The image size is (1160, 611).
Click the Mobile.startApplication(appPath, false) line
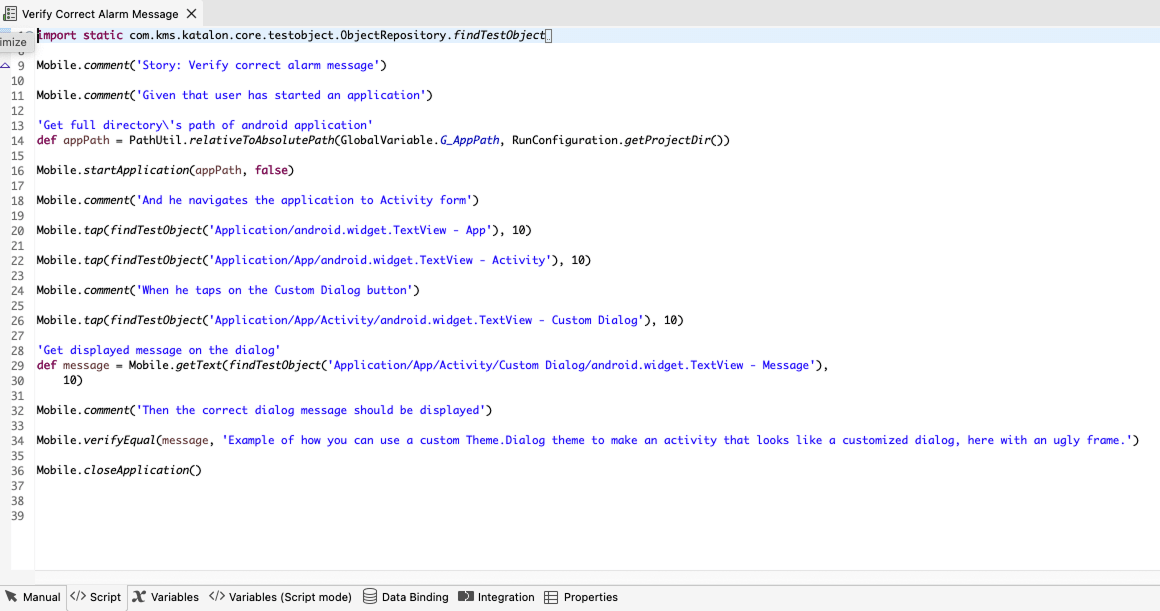click(165, 170)
